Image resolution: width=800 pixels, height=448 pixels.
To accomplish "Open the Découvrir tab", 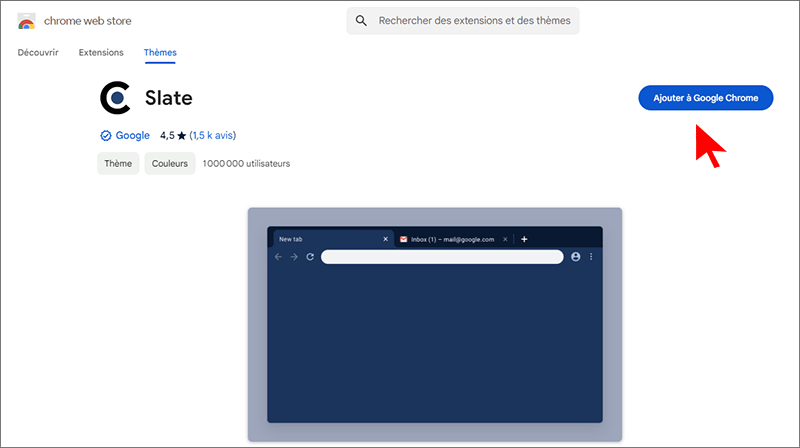I will pos(38,53).
